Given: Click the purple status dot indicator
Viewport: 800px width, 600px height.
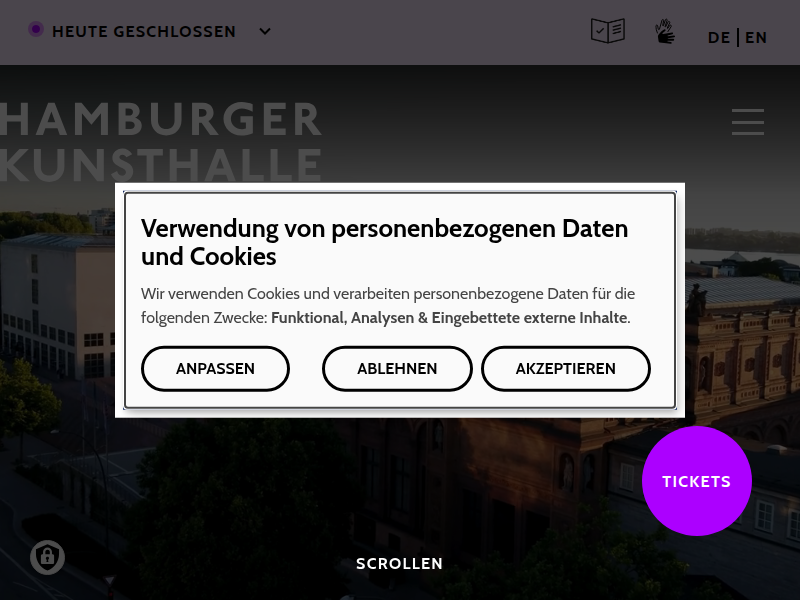Looking at the screenshot, I should pyautogui.click(x=36, y=30).
